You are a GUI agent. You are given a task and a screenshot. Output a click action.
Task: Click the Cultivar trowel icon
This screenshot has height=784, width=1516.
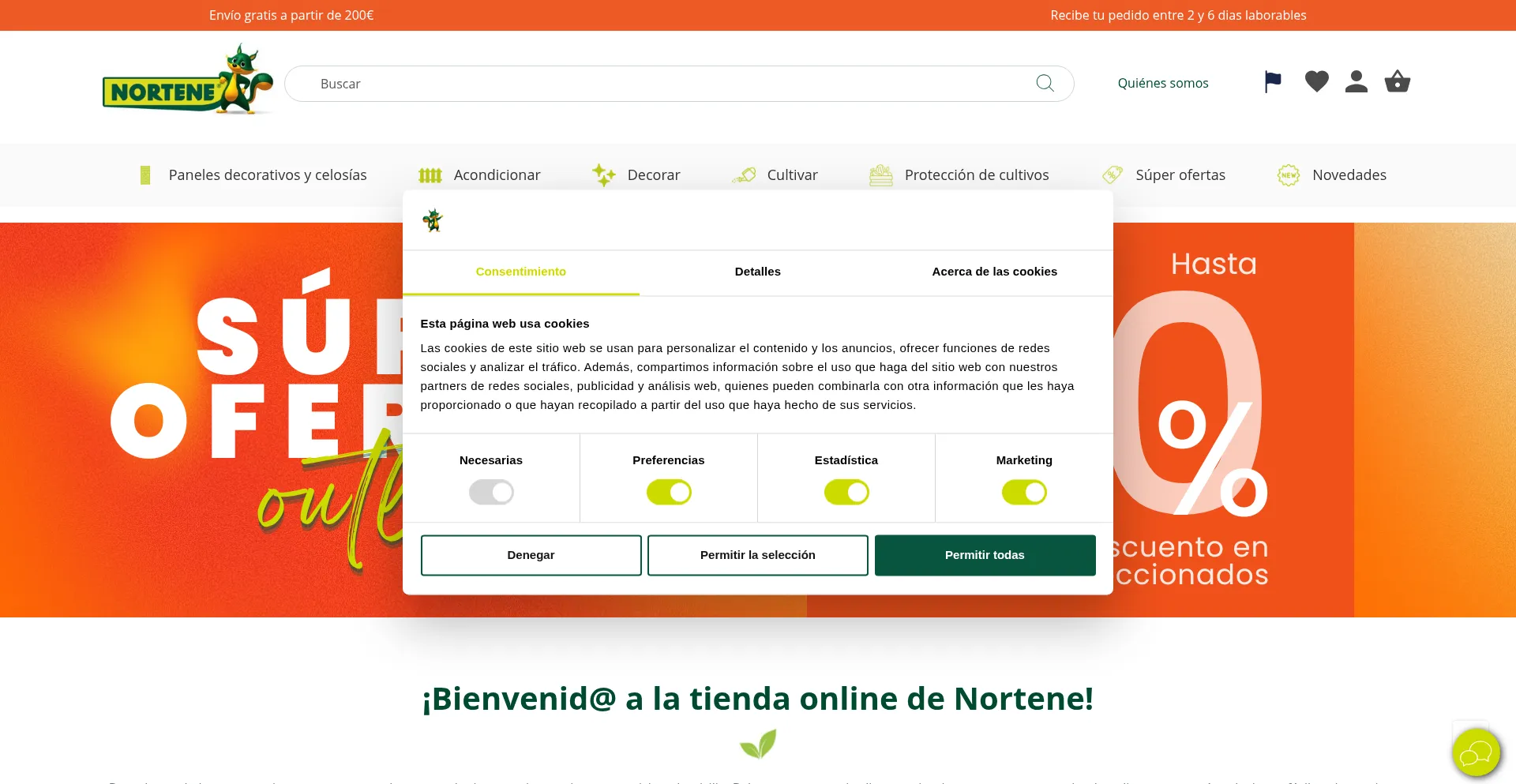click(744, 175)
